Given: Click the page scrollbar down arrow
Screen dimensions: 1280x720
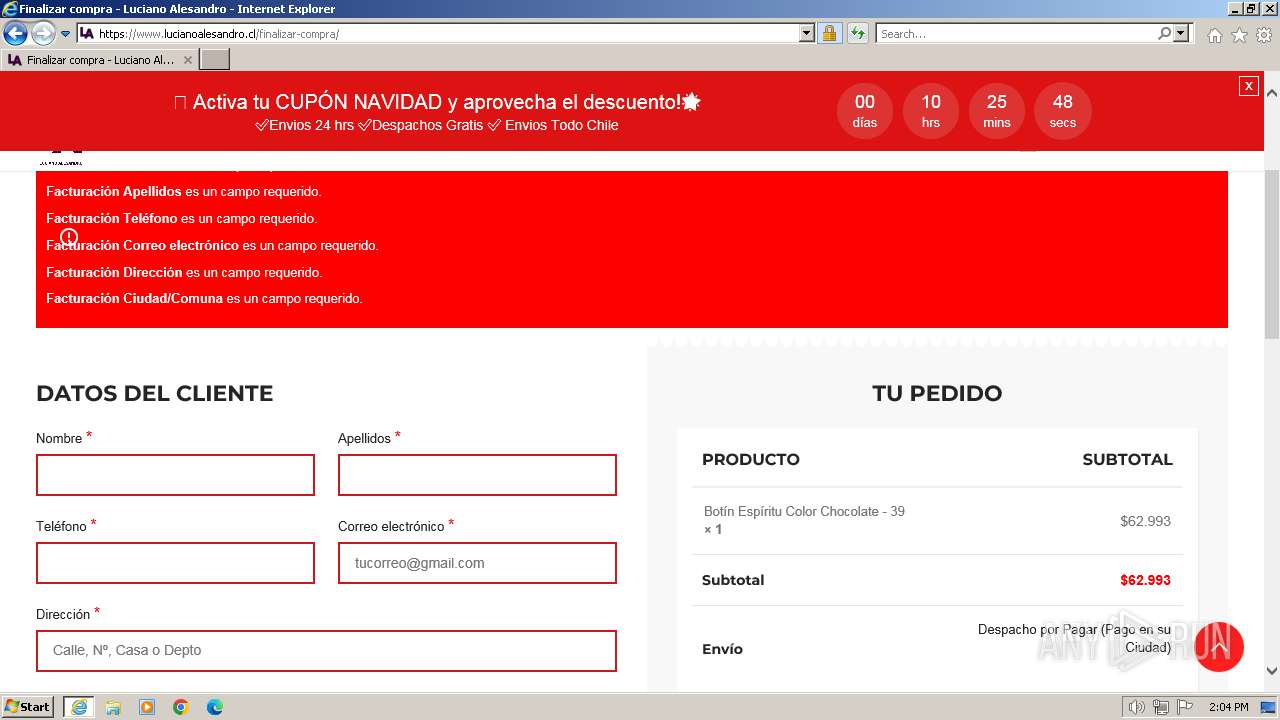Looking at the screenshot, I should 1272,671.
